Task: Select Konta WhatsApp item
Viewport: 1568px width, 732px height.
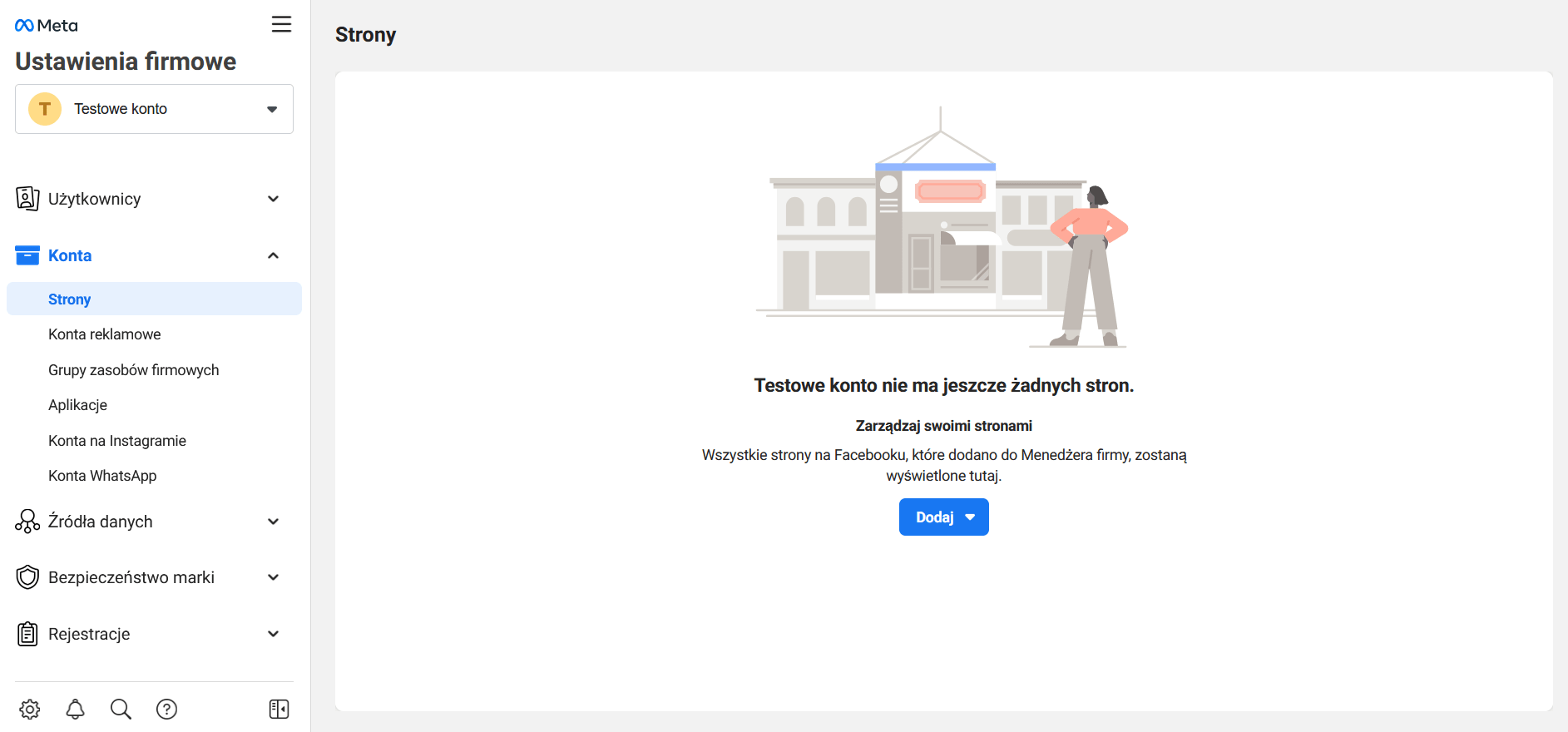Action: coord(102,476)
